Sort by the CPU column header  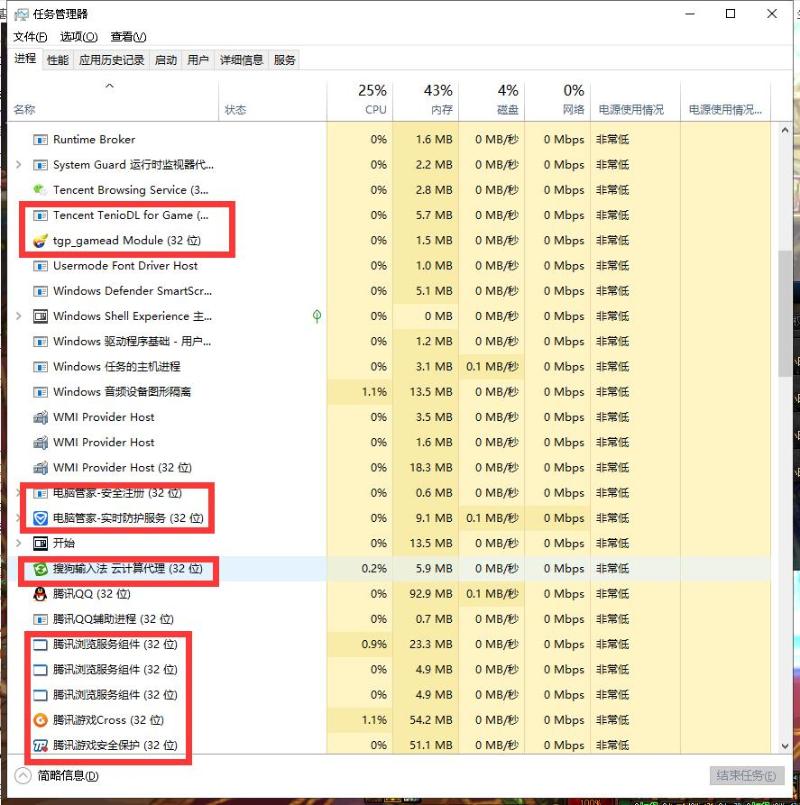pyautogui.click(x=359, y=100)
